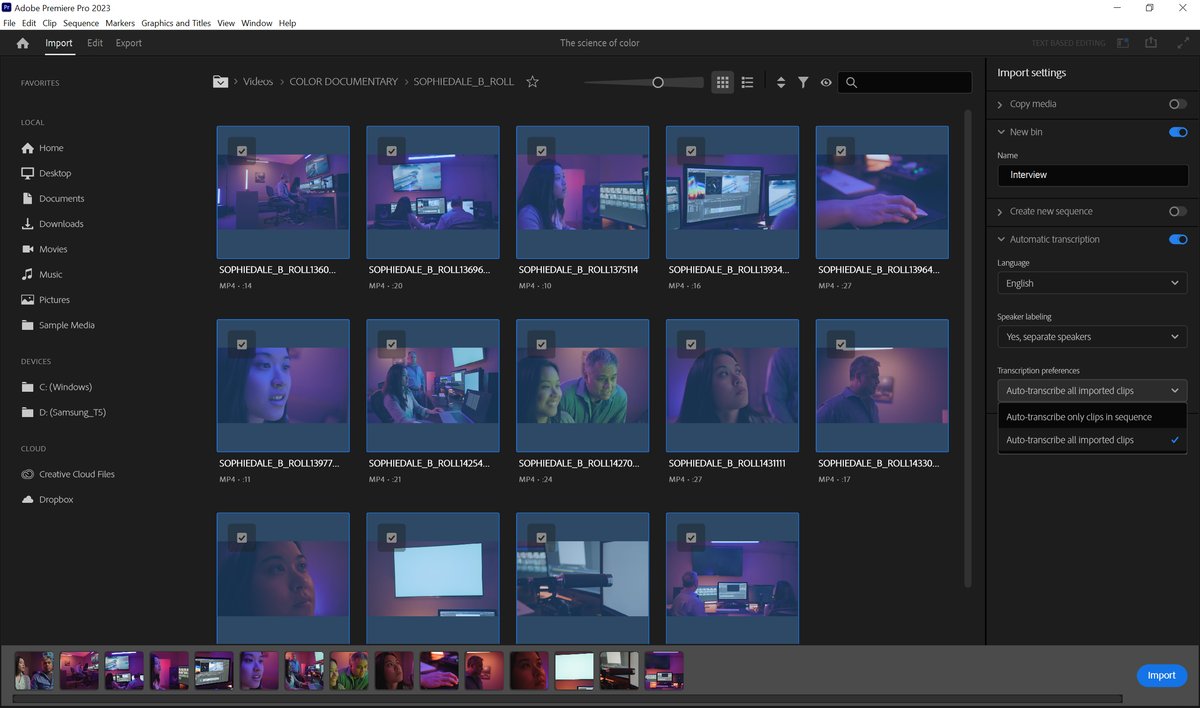
Task: Toggle the Copy media switch
Action: point(1177,104)
